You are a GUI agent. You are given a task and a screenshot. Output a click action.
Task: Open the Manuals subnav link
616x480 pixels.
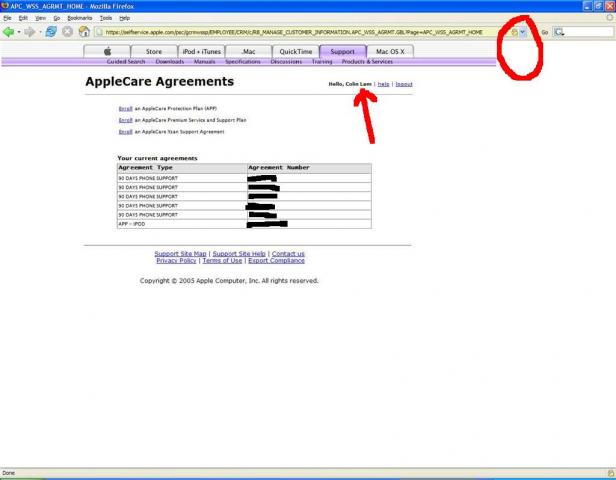(204, 62)
